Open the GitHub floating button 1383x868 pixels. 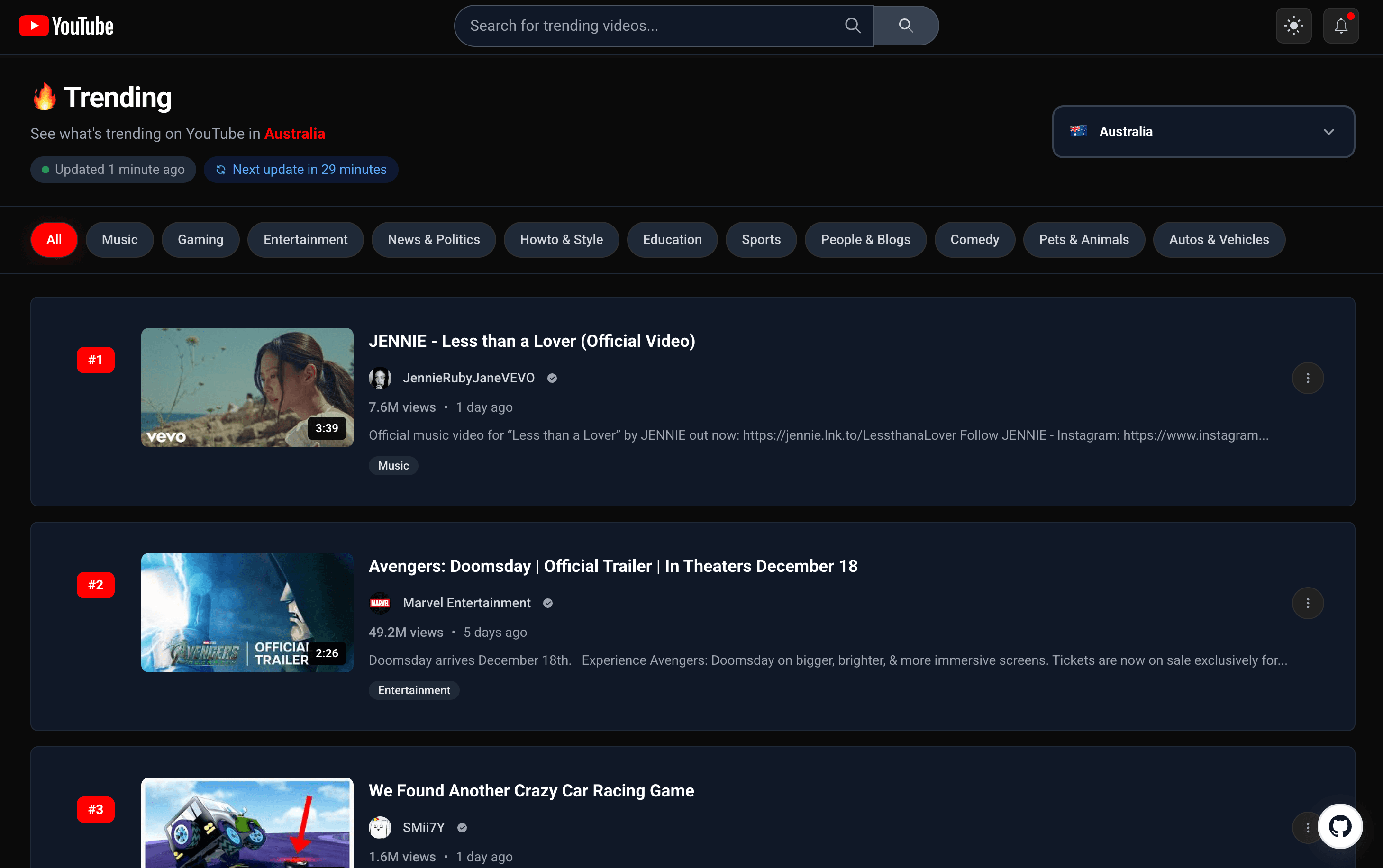(x=1340, y=826)
